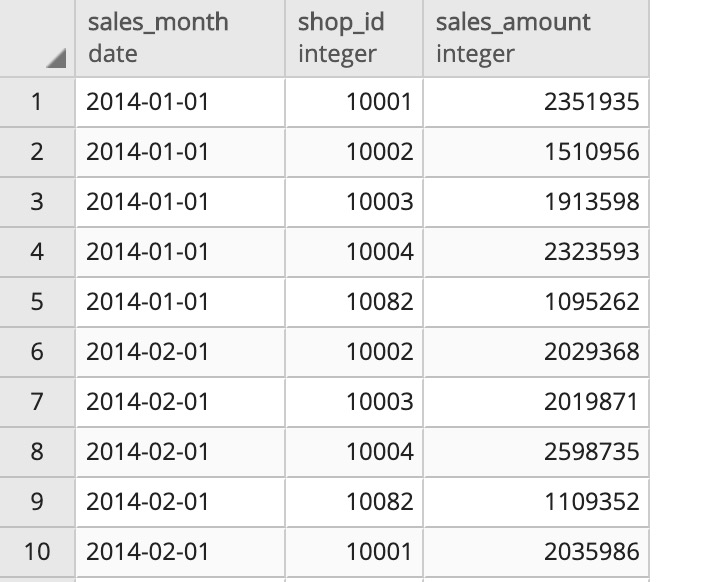The height and width of the screenshot is (582, 720).
Task: Click sales amount cell 2323593
Action: tap(536, 252)
